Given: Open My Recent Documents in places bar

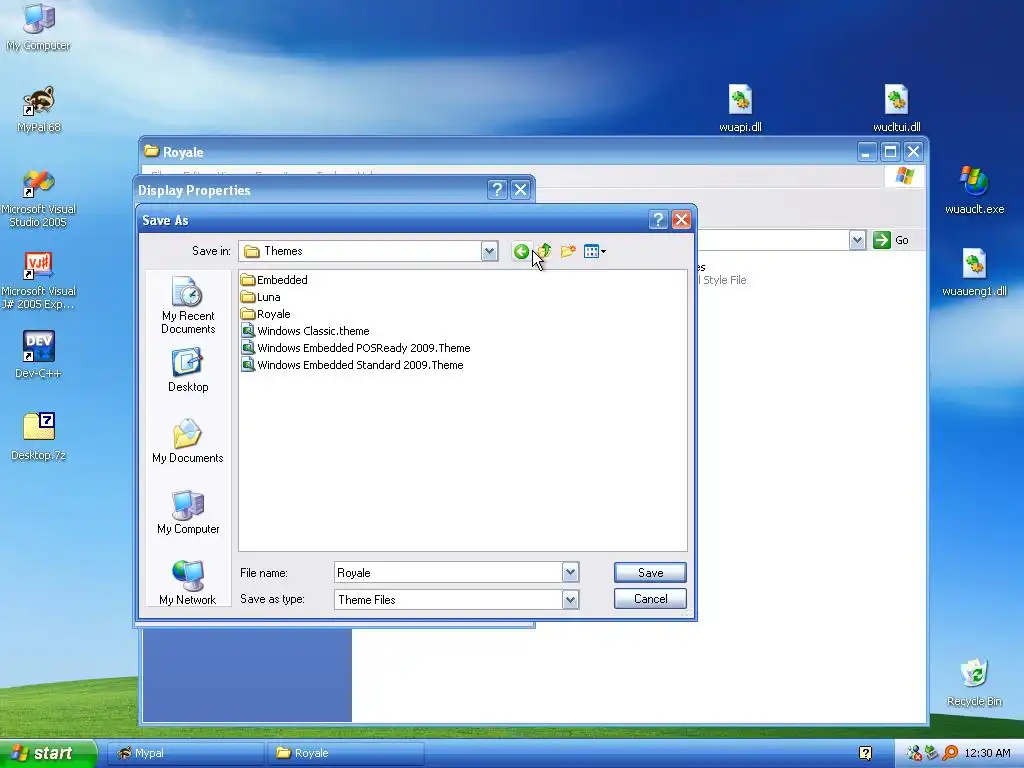Looking at the screenshot, I should click(x=188, y=306).
